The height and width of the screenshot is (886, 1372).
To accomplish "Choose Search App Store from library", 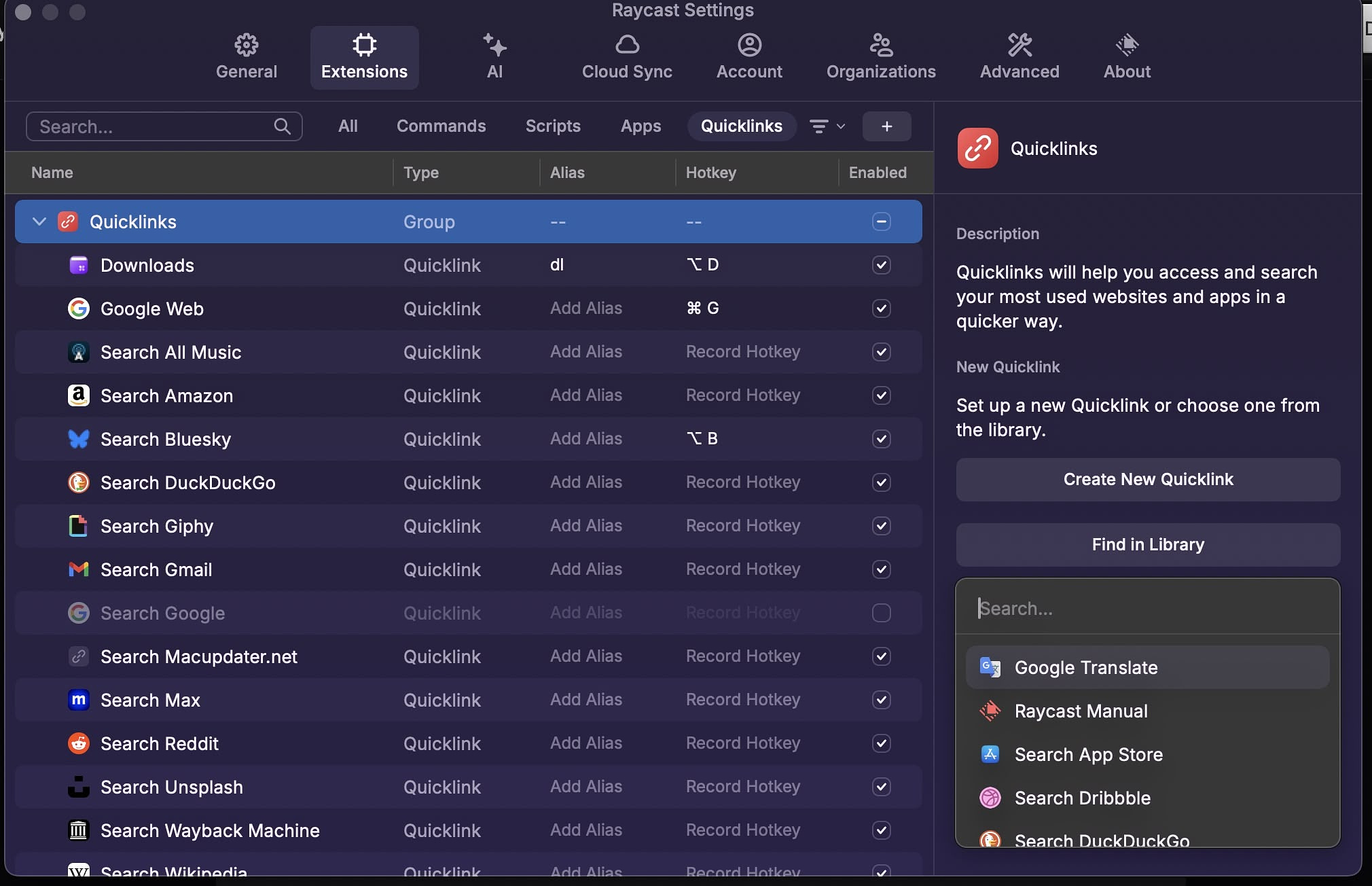I will pos(1147,754).
